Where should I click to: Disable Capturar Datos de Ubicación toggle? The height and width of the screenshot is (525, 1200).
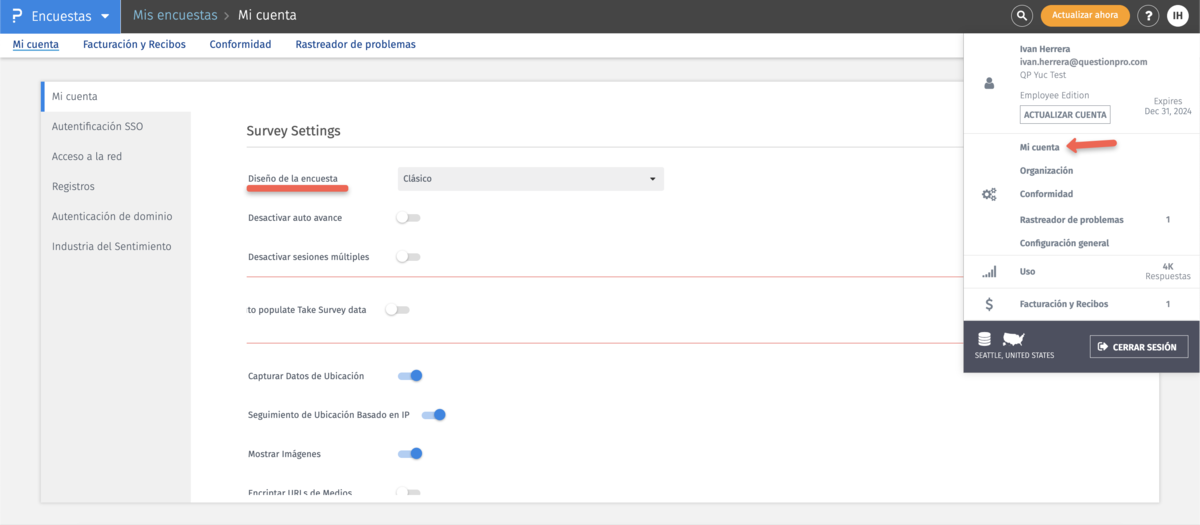coord(410,376)
